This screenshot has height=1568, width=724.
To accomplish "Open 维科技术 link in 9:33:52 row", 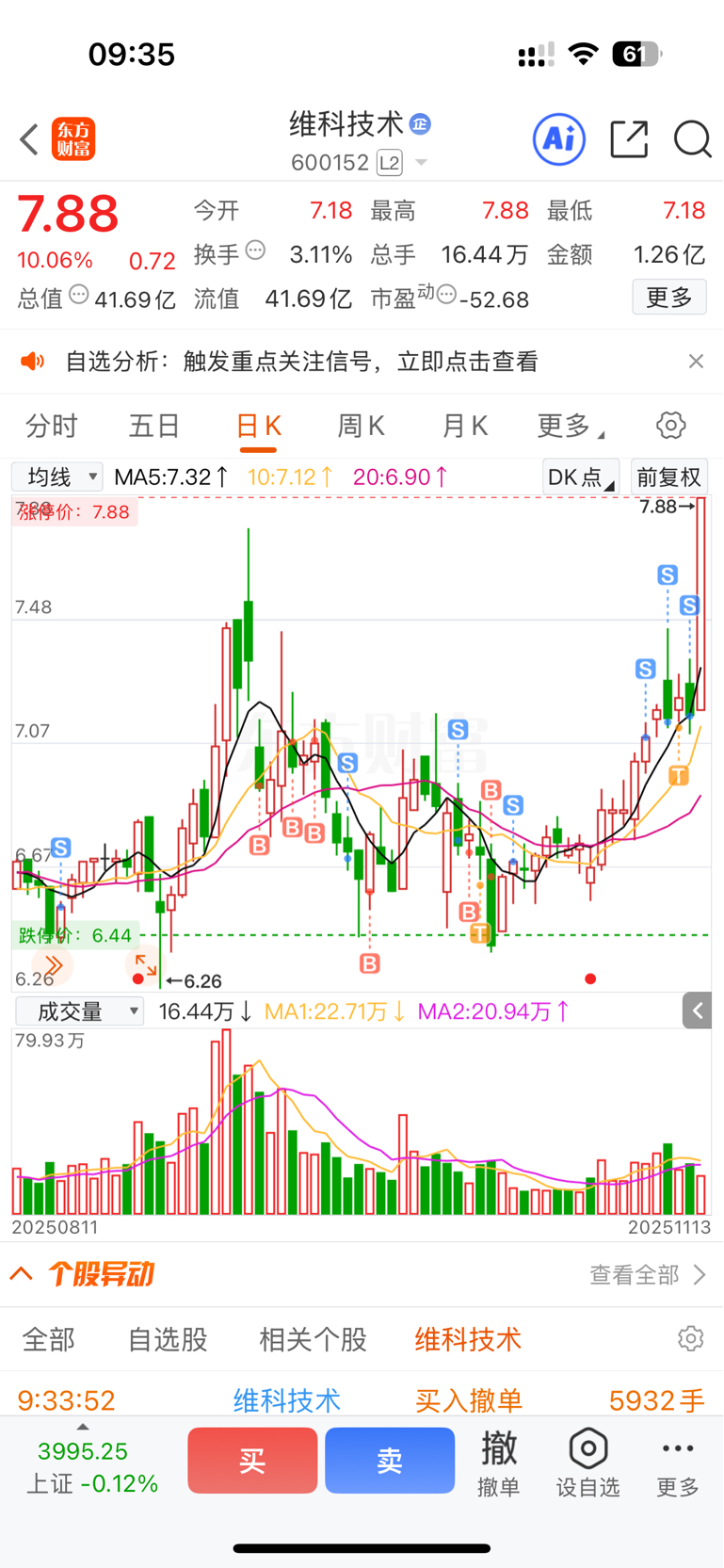I will click(287, 1400).
